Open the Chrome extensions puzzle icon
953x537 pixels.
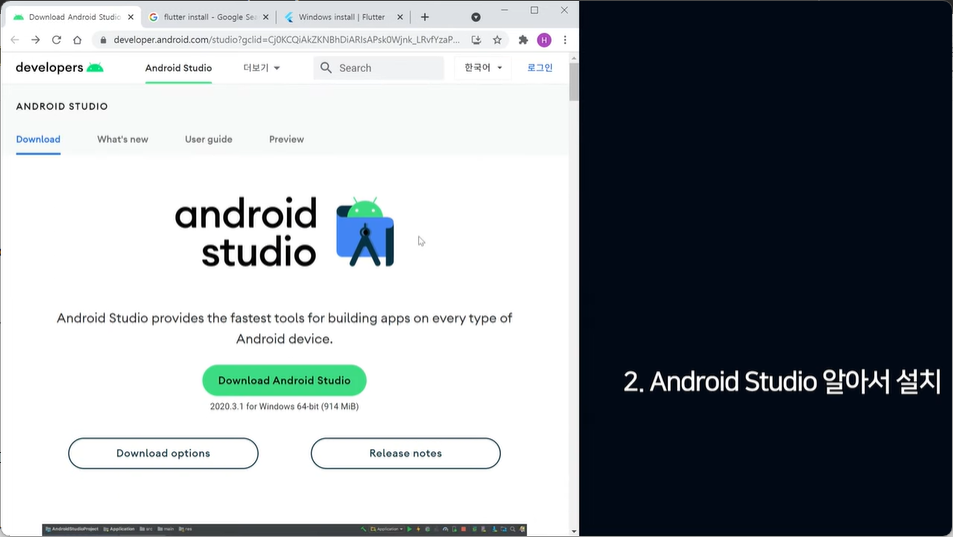pos(523,40)
